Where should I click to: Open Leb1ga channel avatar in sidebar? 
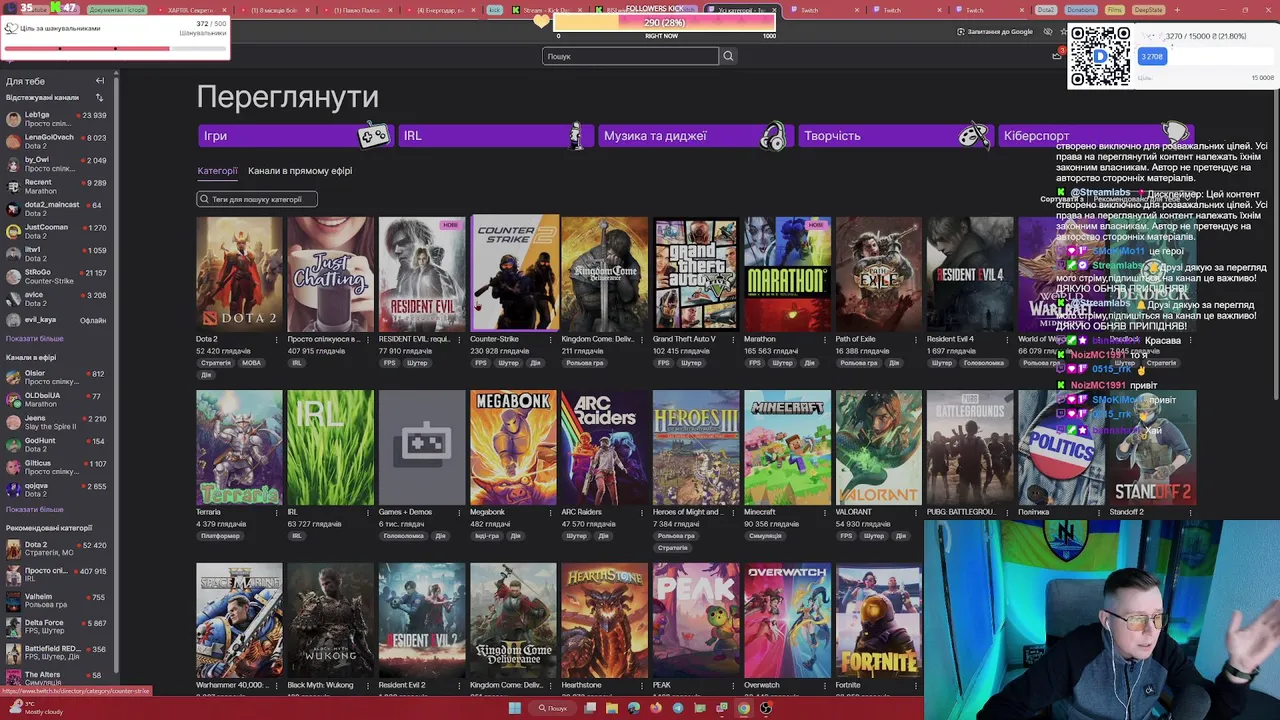(13, 119)
